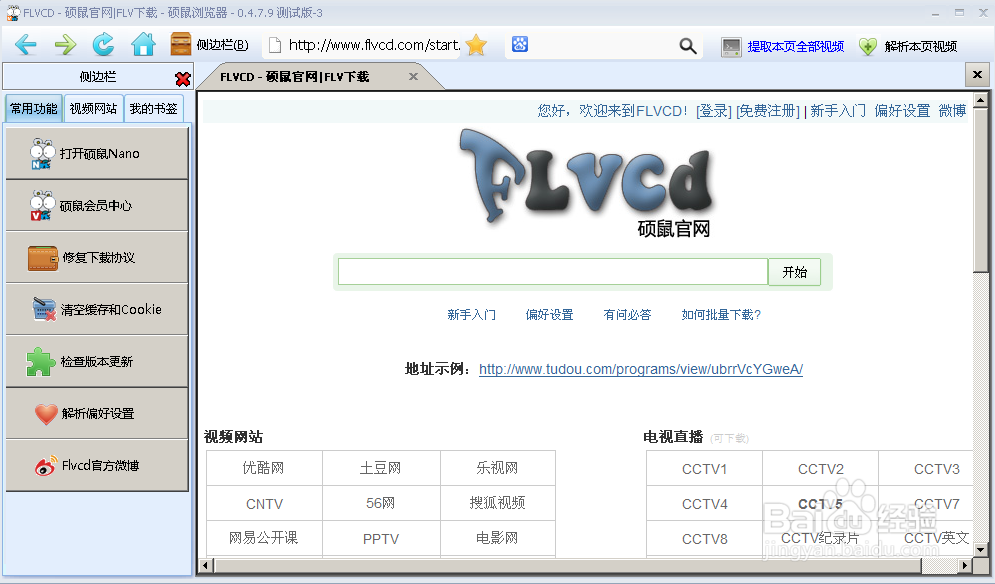Click 检查版本更新 sidebar button
Screen dimensions: 995x584
click(97, 361)
